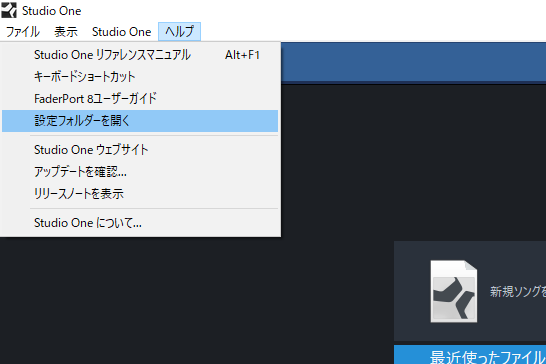This screenshot has width=546, height=364.
Task: Open the Studio One menu in menu bar
Action: (122, 32)
